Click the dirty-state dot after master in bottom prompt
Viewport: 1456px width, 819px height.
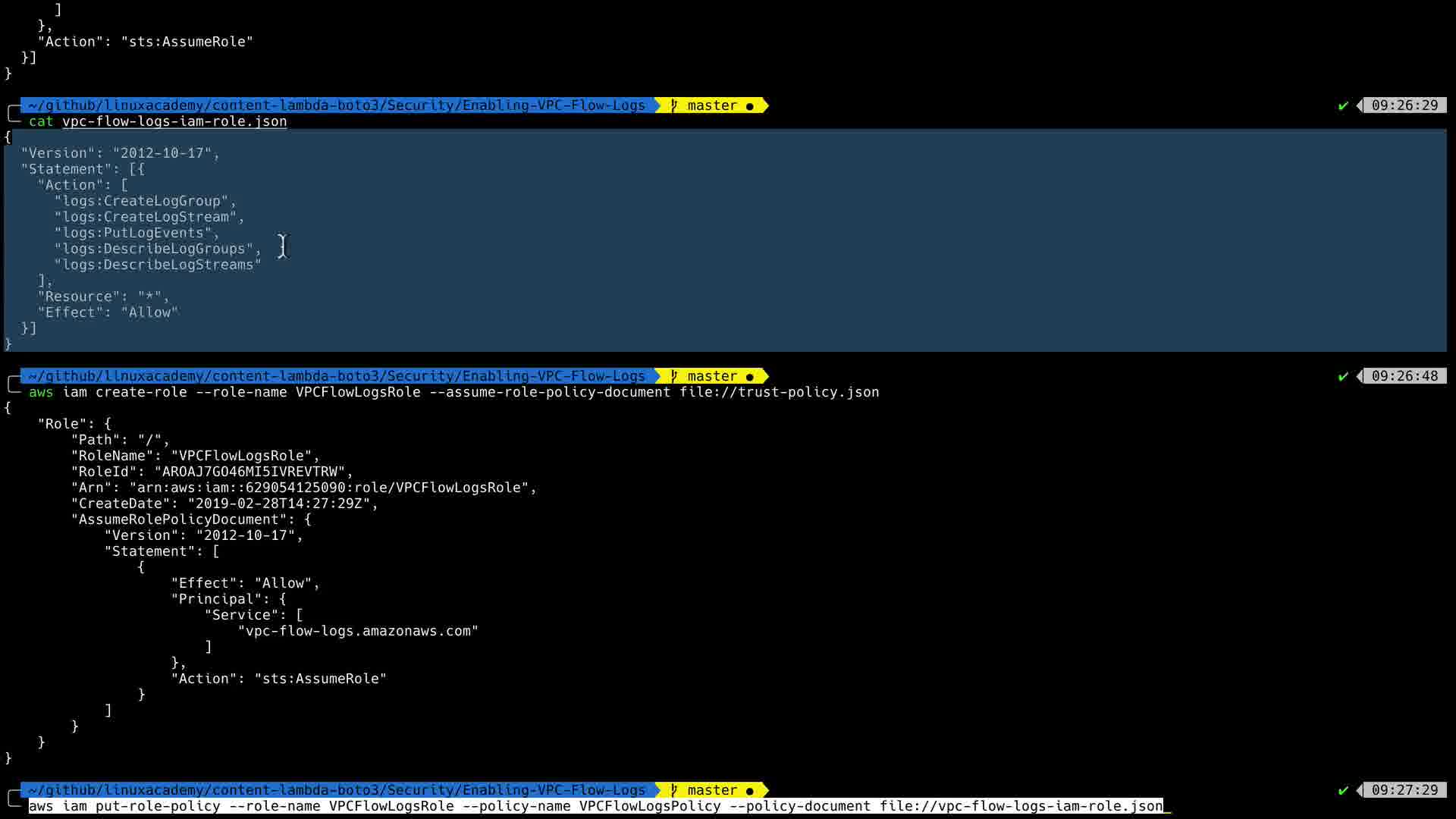pyautogui.click(x=750, y=791)
